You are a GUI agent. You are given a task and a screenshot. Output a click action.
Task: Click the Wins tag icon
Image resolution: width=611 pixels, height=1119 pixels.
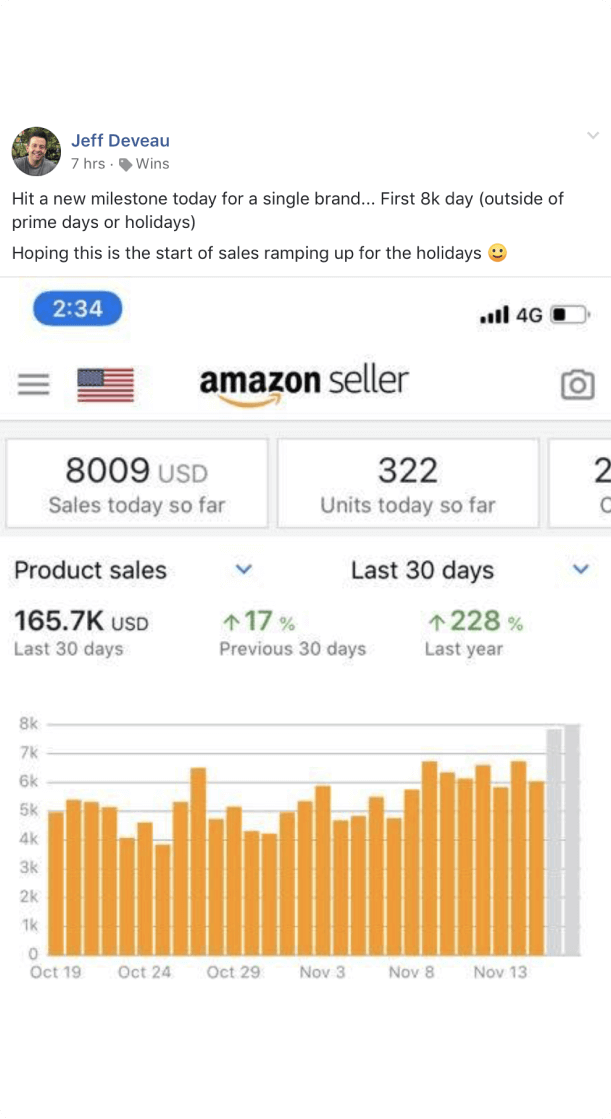pos(125,164)
